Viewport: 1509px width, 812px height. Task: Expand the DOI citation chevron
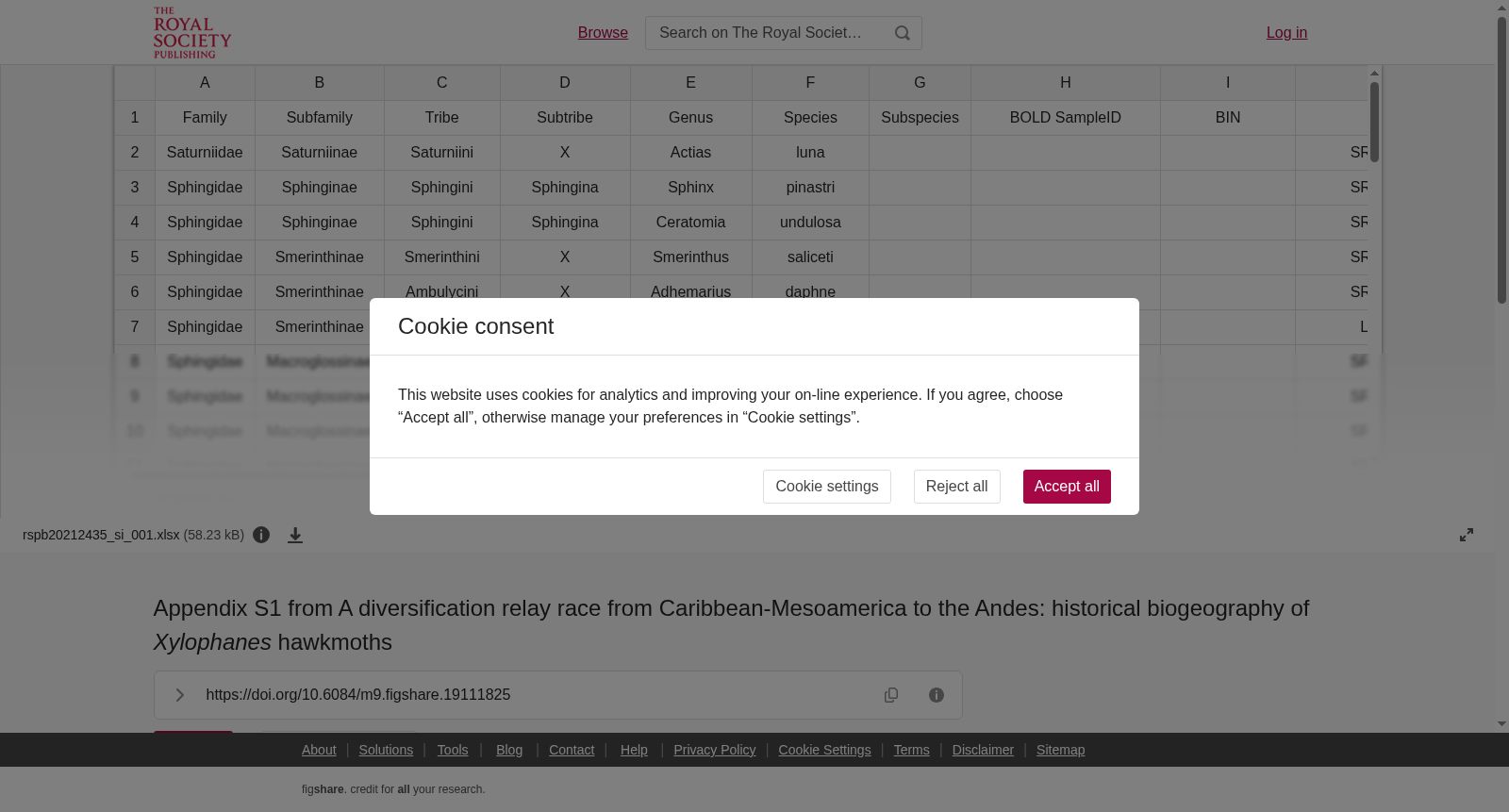(179, 695)
